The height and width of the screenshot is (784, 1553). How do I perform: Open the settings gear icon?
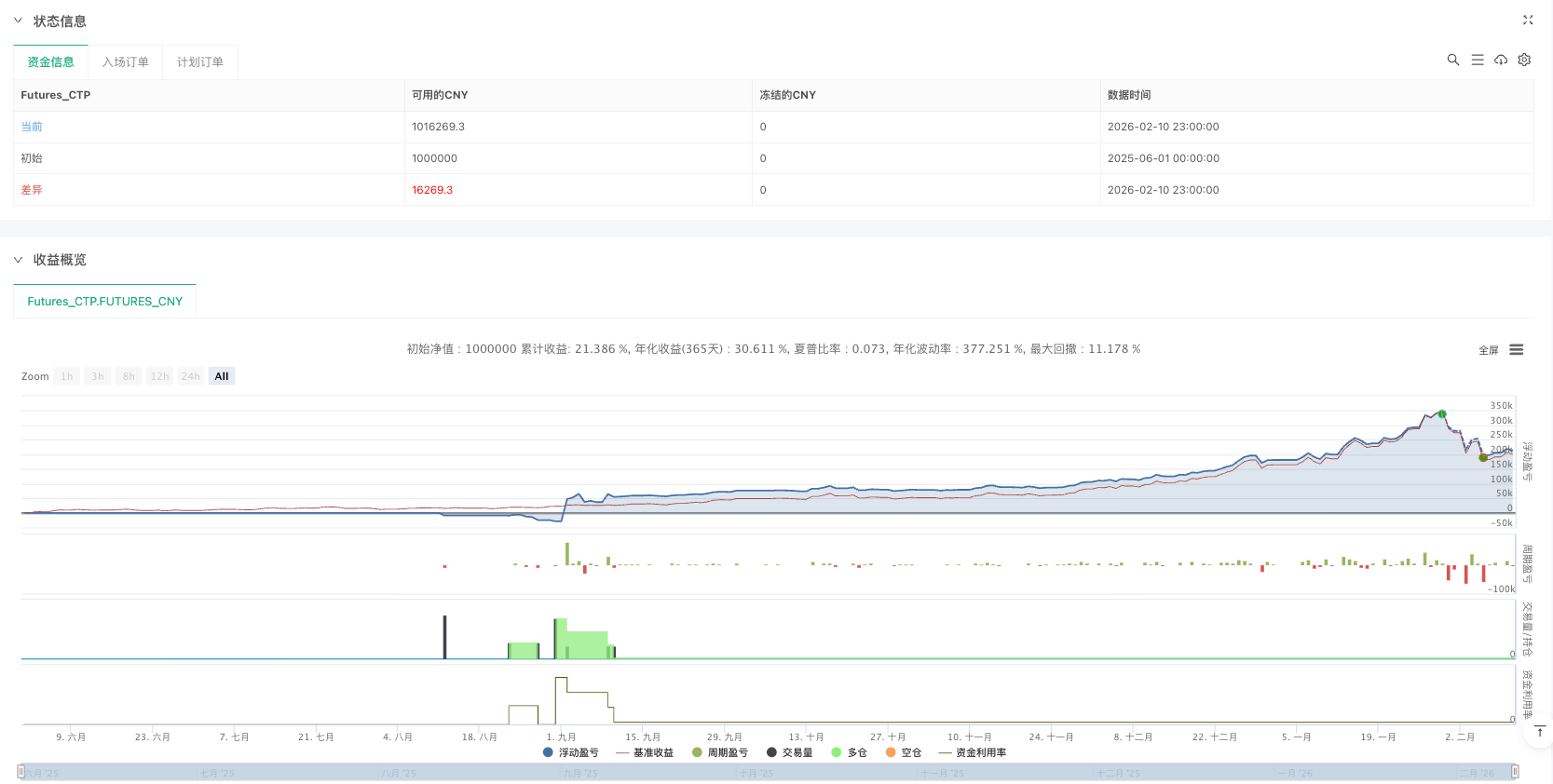1524,60
